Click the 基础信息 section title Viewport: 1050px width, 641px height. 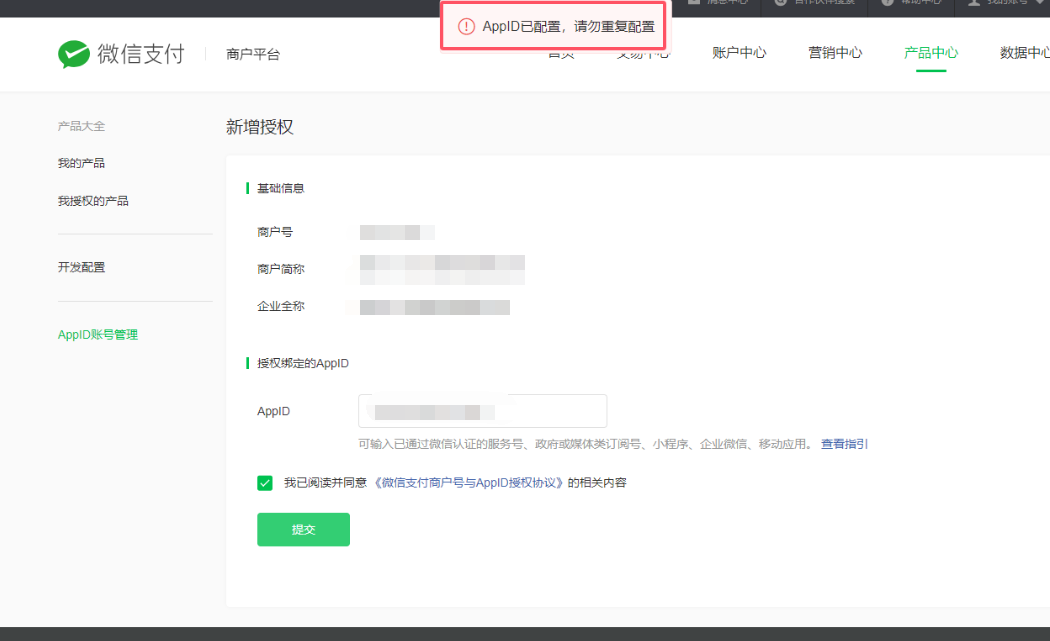pyautogui.click(x=281, y=188)
